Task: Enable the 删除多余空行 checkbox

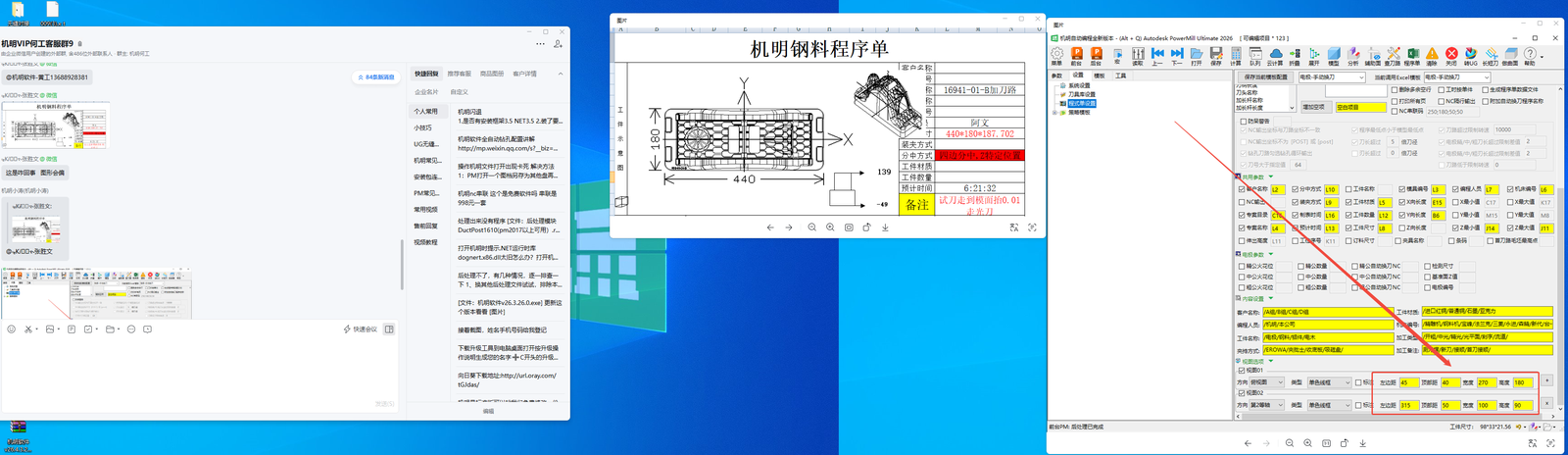Action: pos(1394,90)
